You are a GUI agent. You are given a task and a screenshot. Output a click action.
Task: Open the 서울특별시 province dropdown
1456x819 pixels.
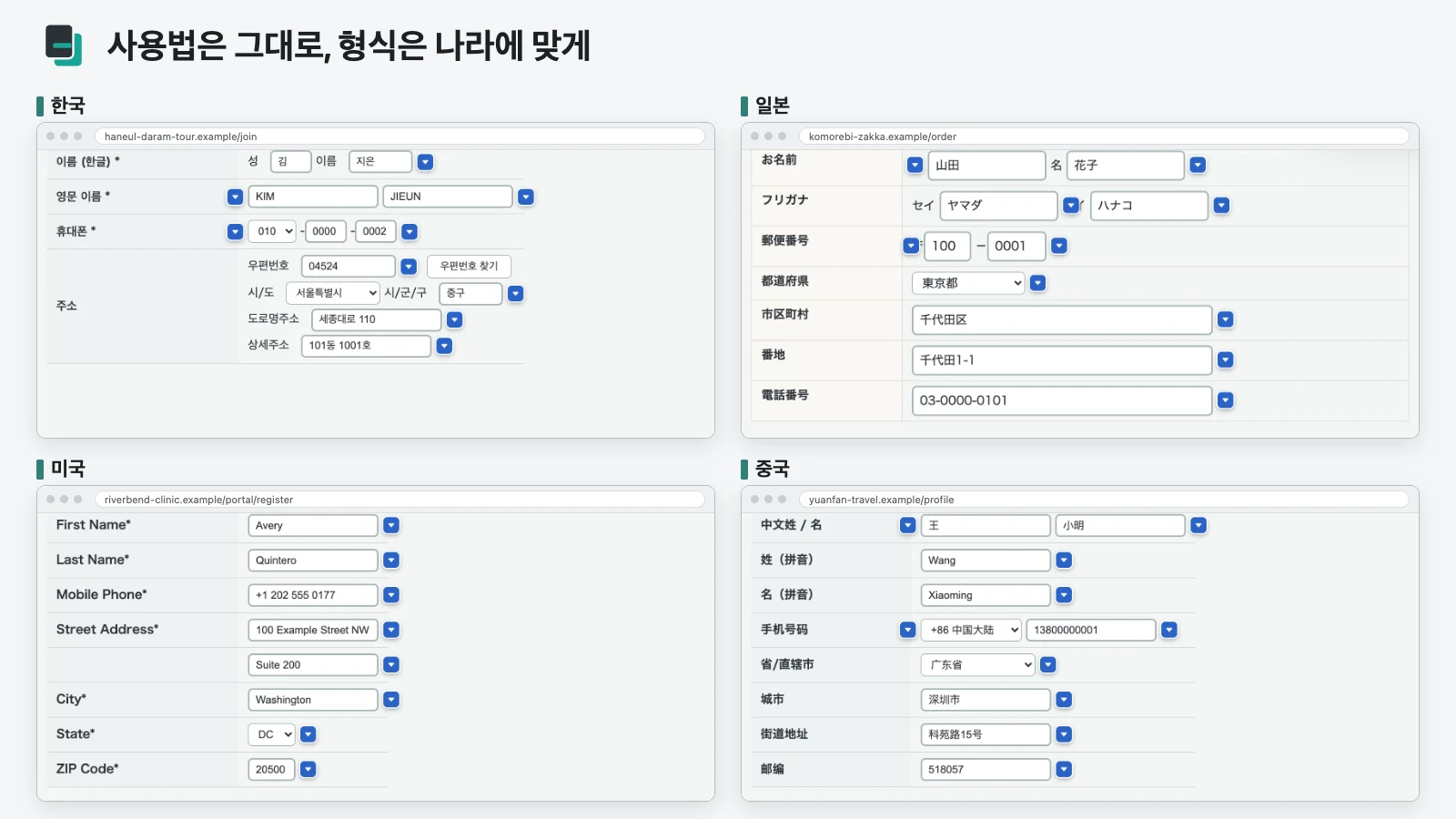pos(333,293)
